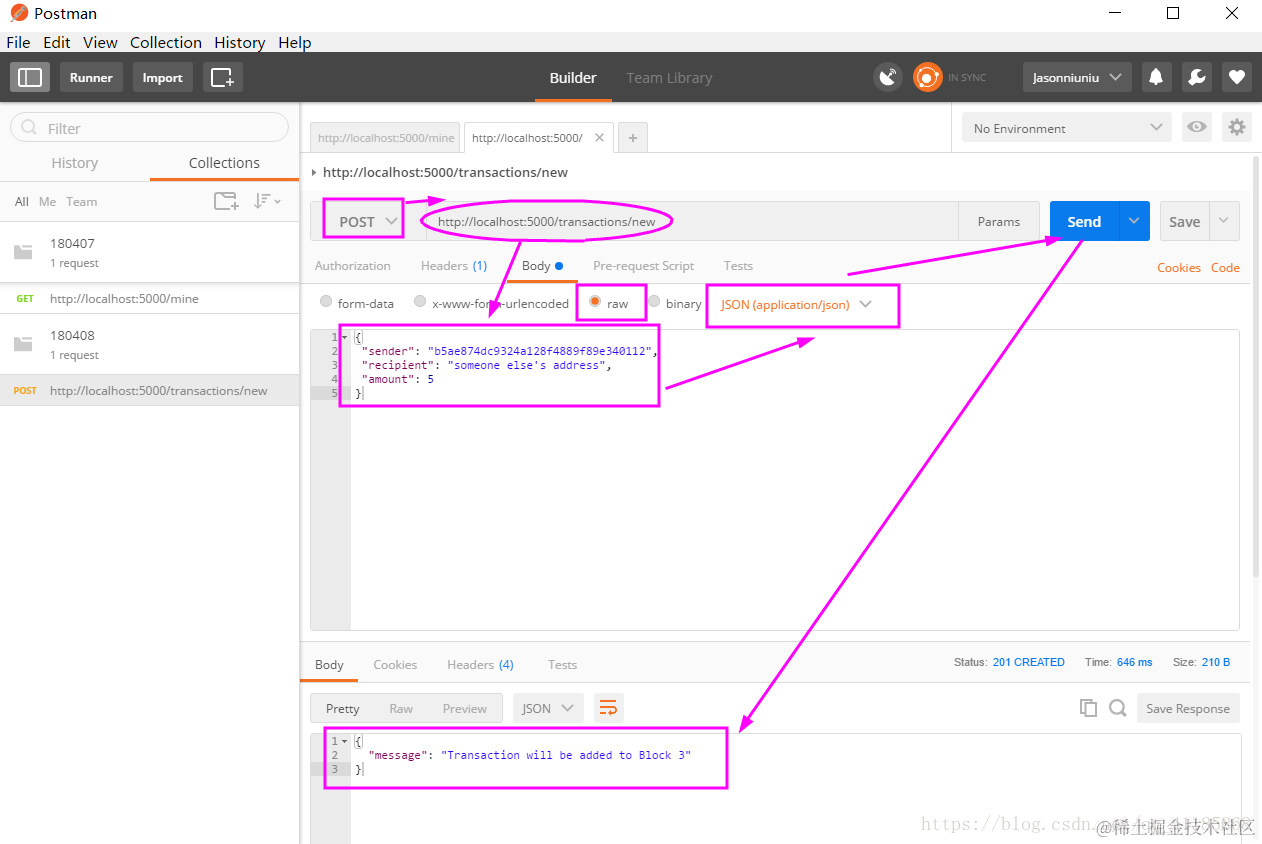Open the wrench settings icon

pyautogui.click(x=1197, y=77)
